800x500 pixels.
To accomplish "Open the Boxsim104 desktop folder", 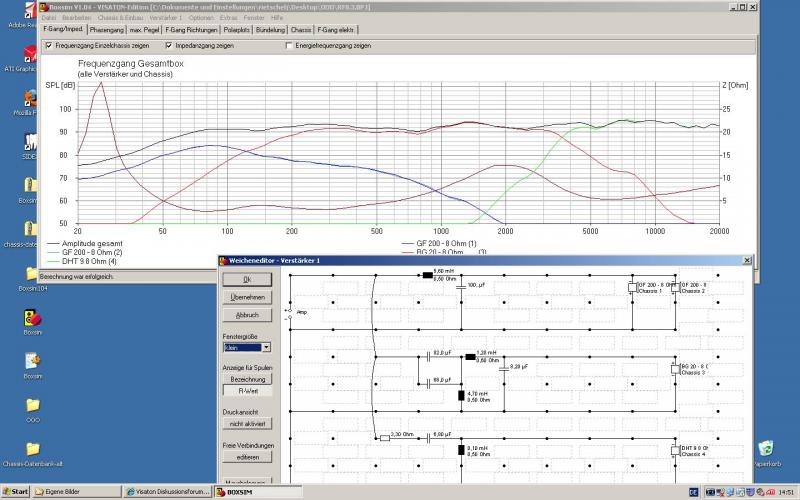I will click(32, 277).
